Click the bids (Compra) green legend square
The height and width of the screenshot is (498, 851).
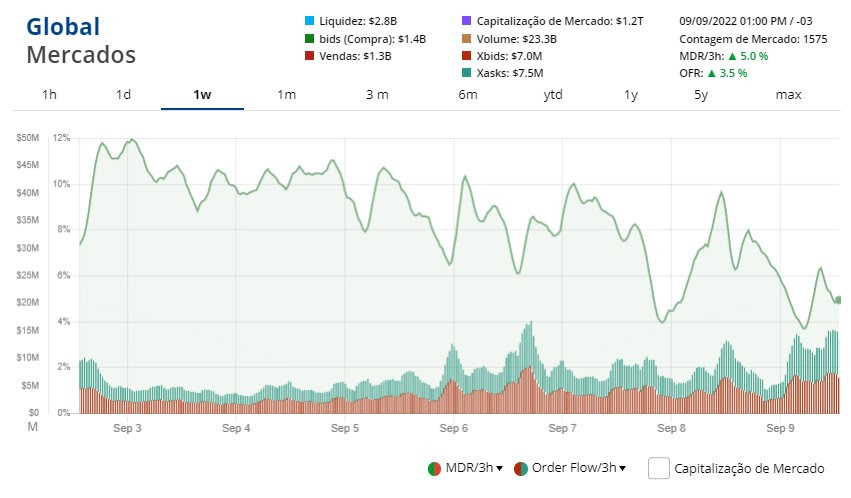point(309,39)
